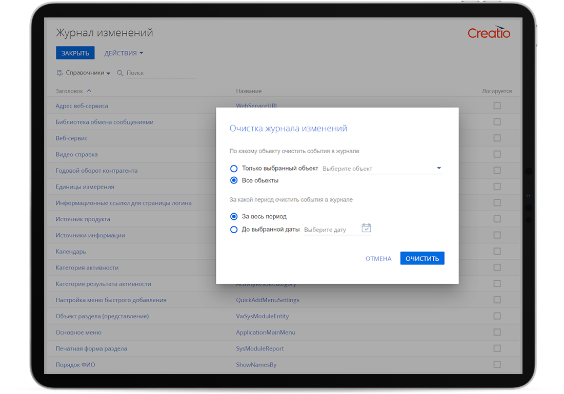Click the 'SysModuleReport' name cell
The height and width of the screenshot is (394, 564).
point(260,349)
